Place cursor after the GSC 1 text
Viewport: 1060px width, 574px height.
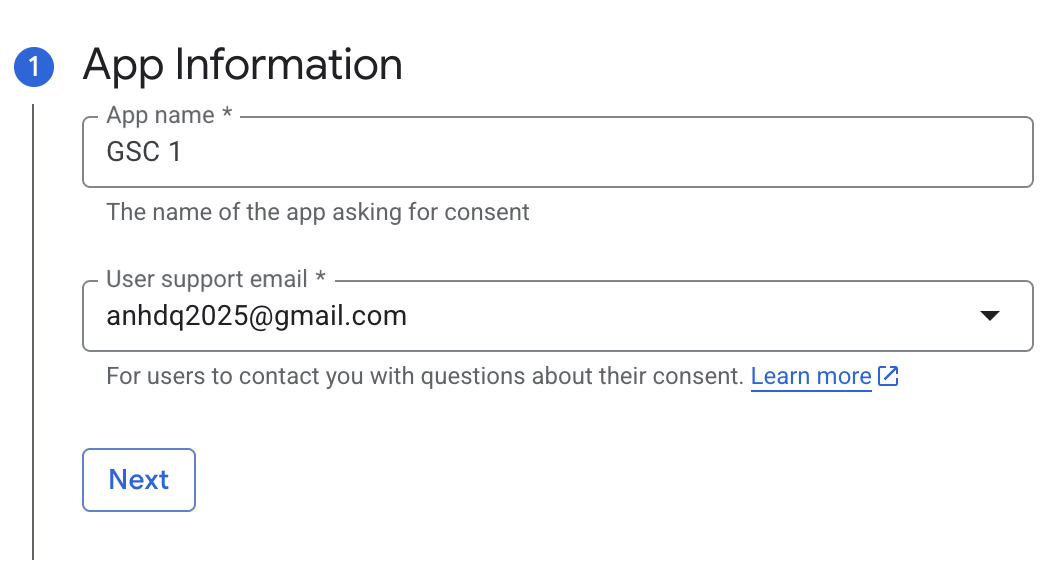183,152
